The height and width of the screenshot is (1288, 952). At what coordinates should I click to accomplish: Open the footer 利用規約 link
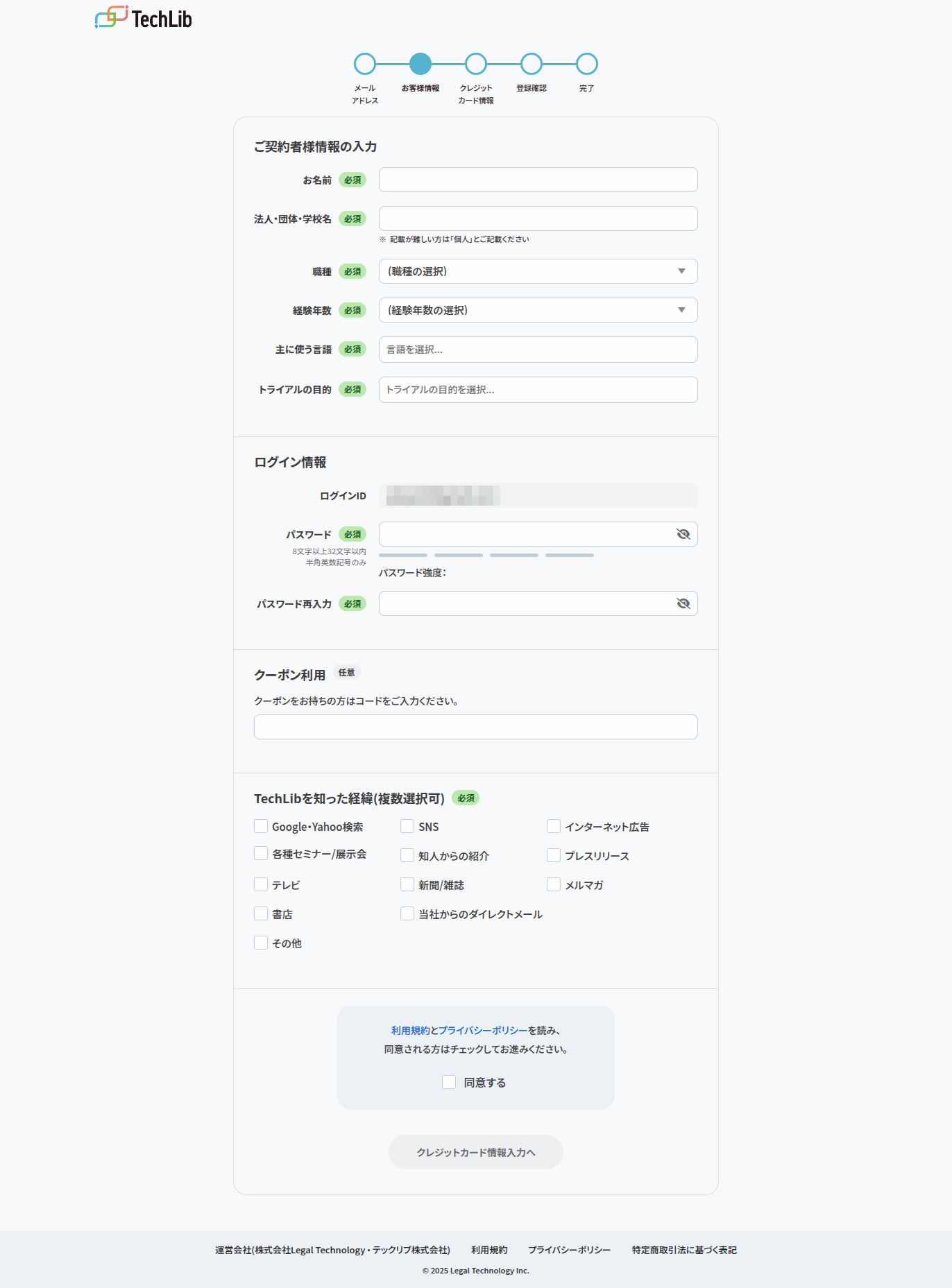click(489, 1250)
